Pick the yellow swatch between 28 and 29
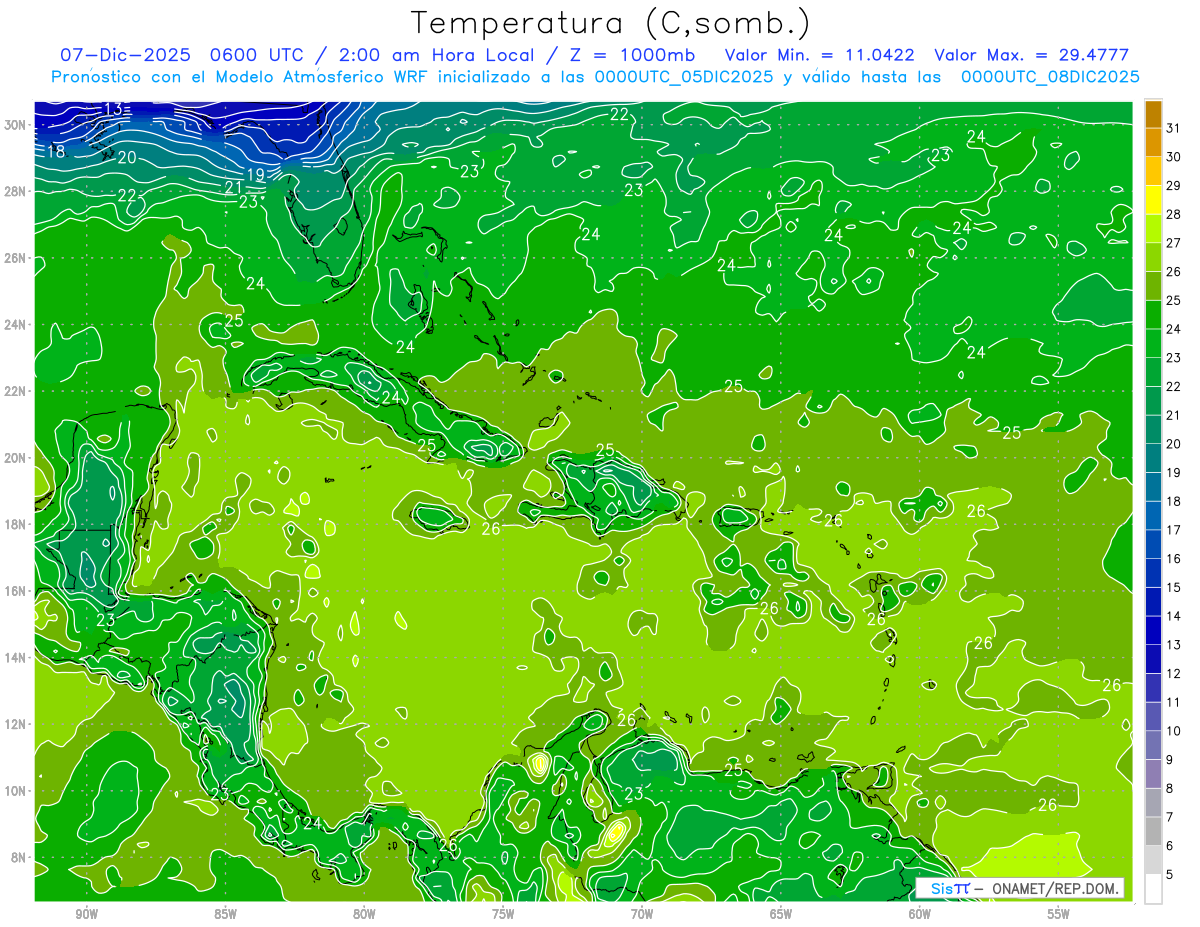Viewport: 1200px width, 927px height. tap(1153, 199)
